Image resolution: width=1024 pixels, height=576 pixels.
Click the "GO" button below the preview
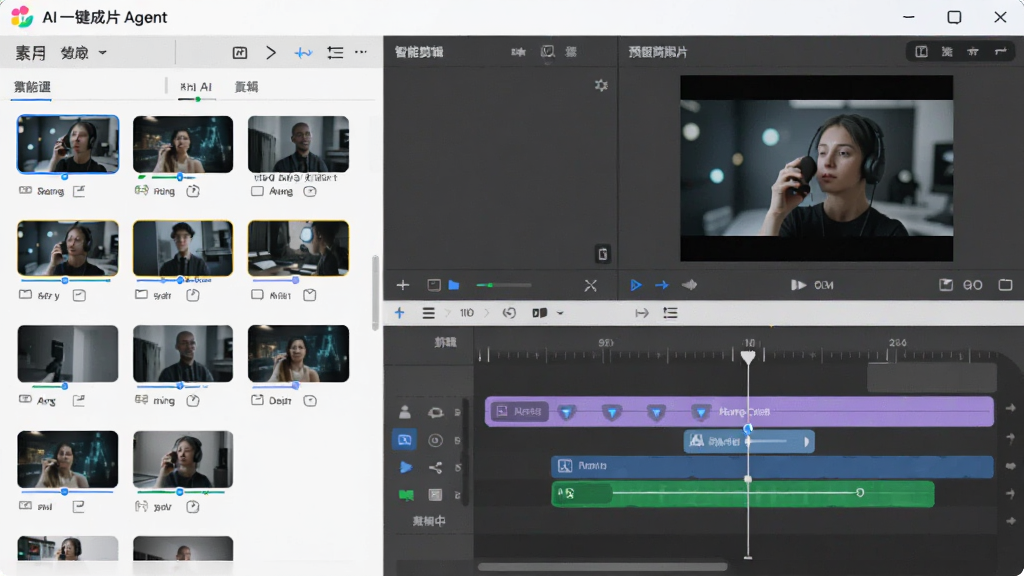coord(972,285)
